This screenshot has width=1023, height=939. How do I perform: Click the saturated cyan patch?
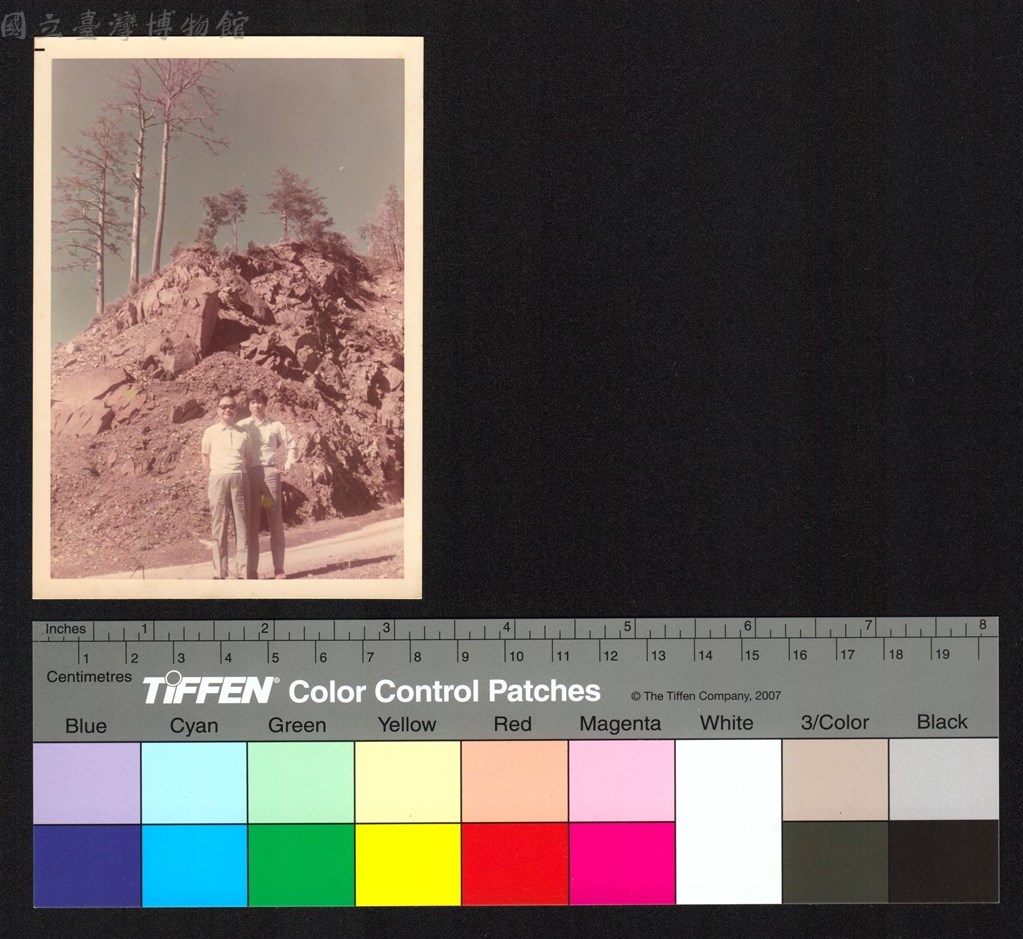[194, 865]
